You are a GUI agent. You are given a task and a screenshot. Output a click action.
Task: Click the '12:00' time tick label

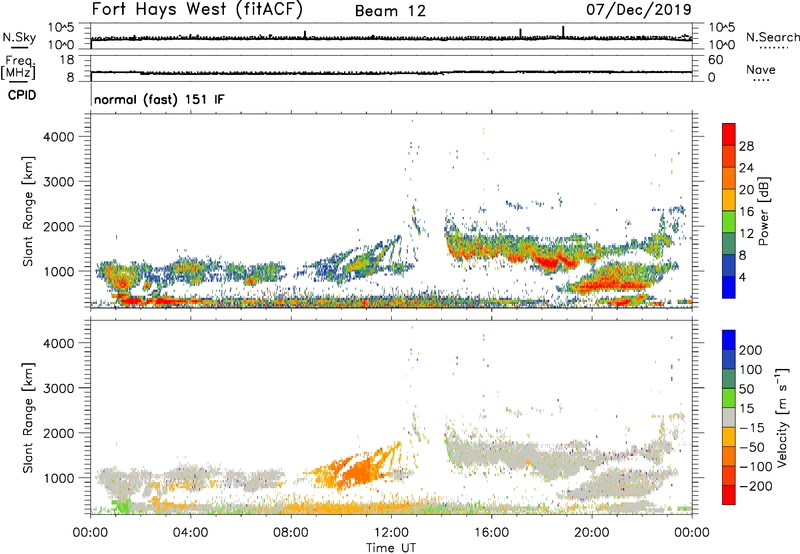point(391,533)
